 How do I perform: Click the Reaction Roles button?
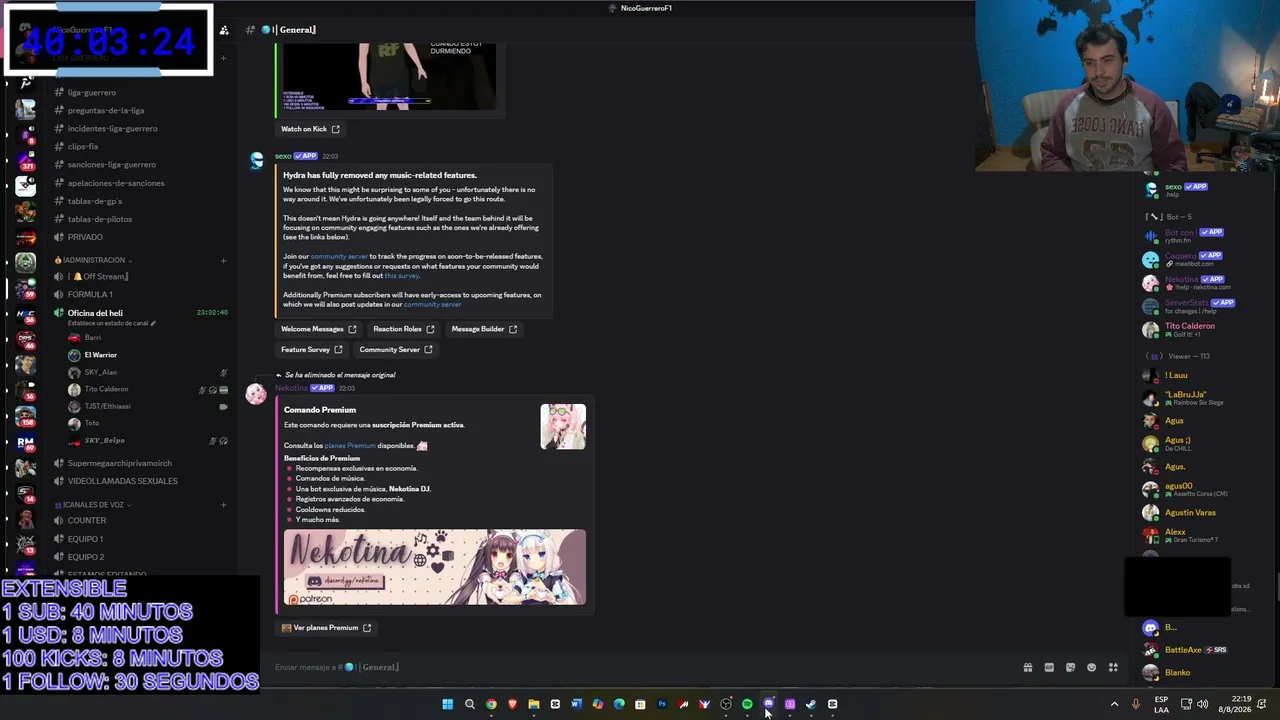(x=404, y=329)
